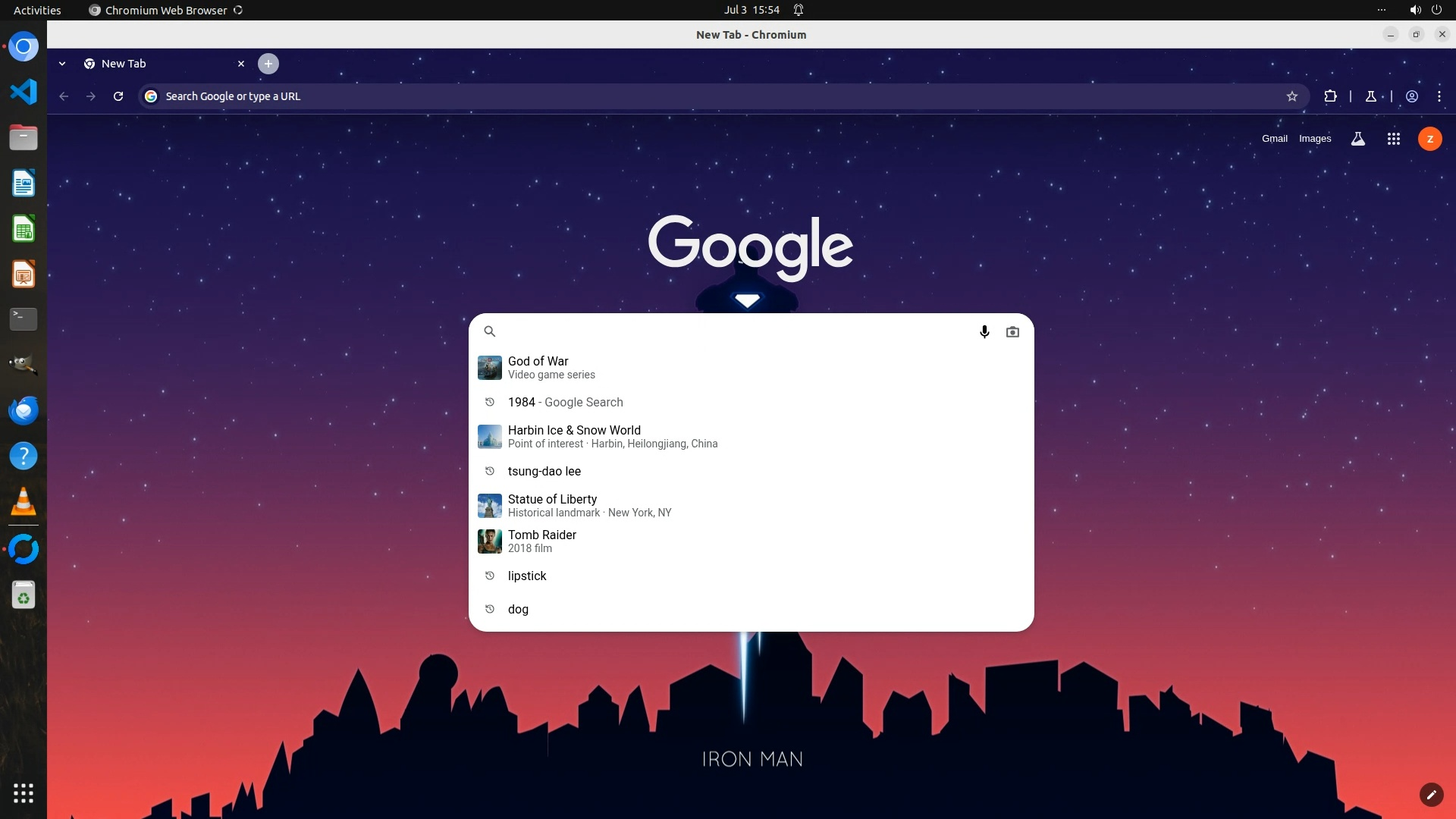This screenshot has height=819, width=1456.
Task: Open the Chromium three-dot menu
Action: (x=1439, y=96)
